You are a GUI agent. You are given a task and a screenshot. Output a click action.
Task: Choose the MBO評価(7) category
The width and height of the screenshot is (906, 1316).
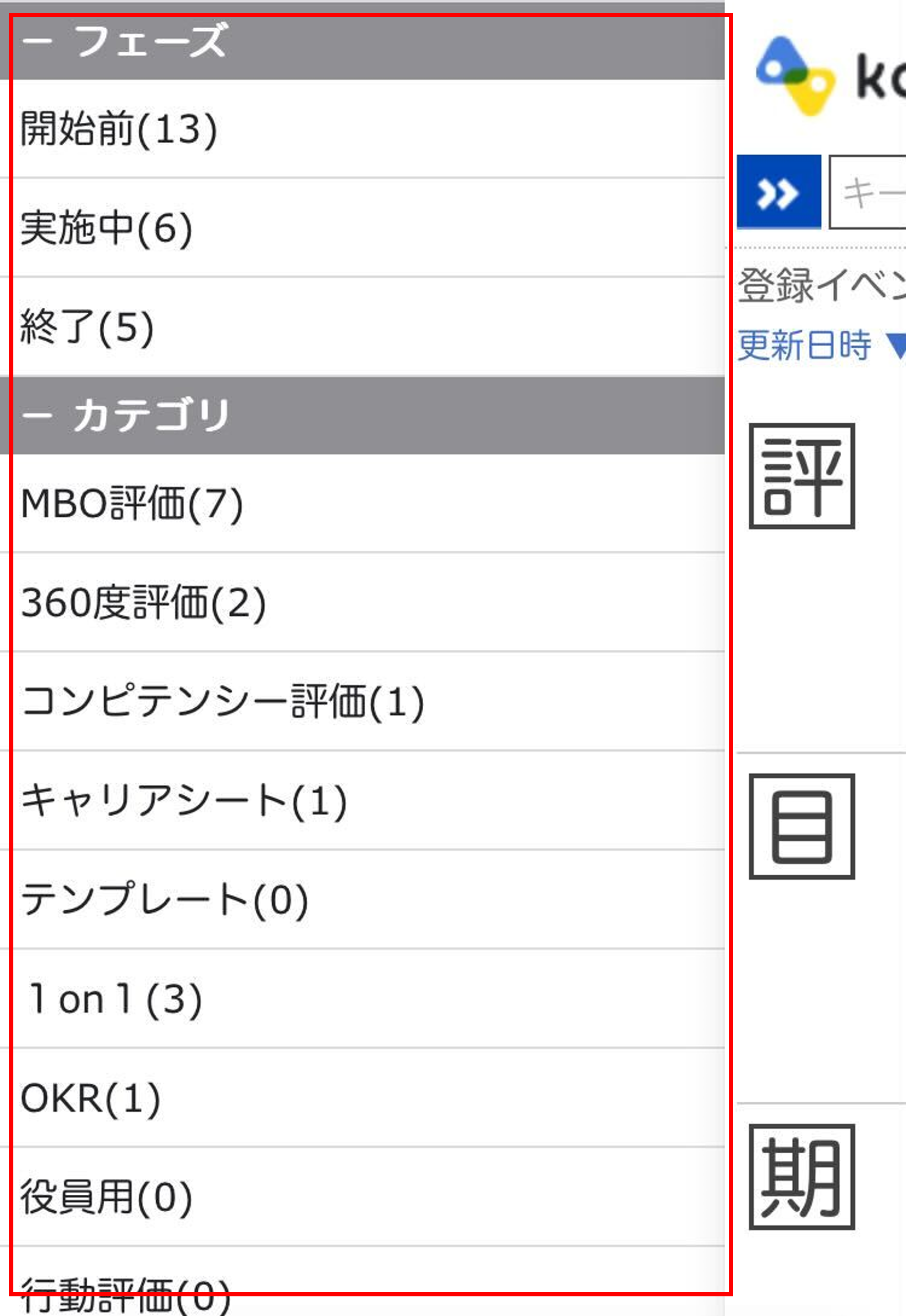[x=362, y=504]
